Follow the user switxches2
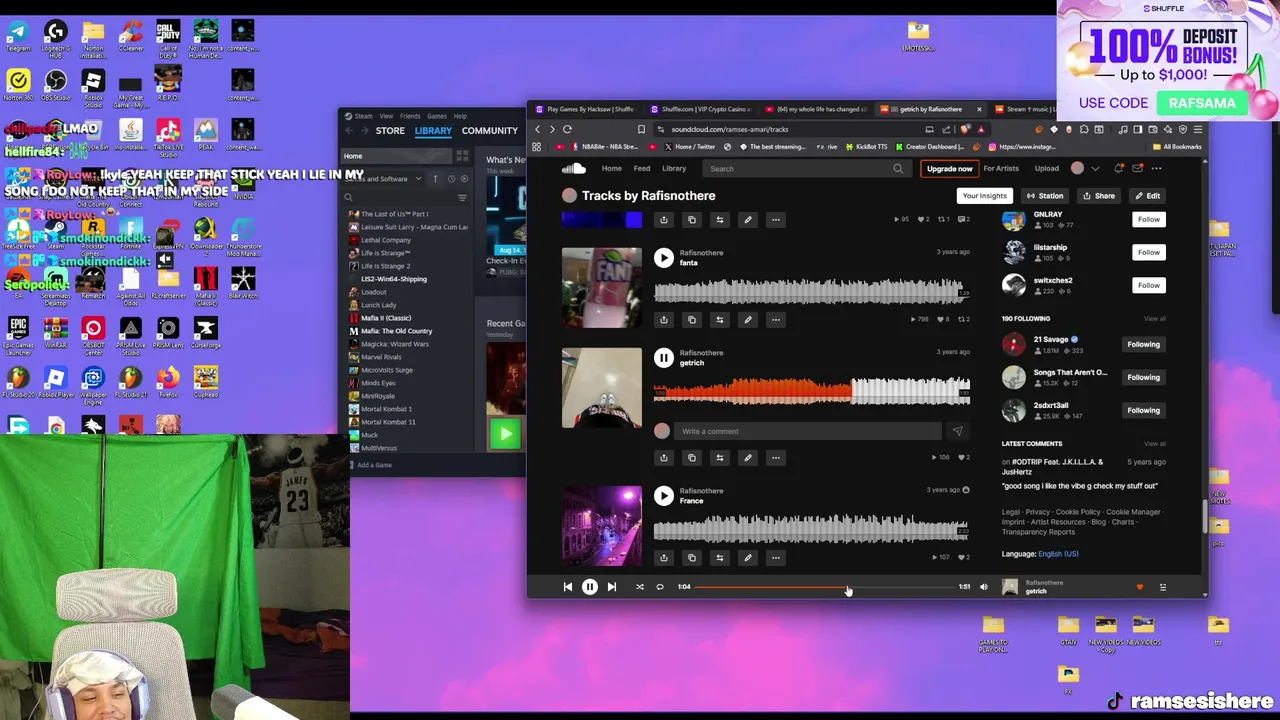Viewport: 1280px width, 720px height. (x=1148, y=285)
